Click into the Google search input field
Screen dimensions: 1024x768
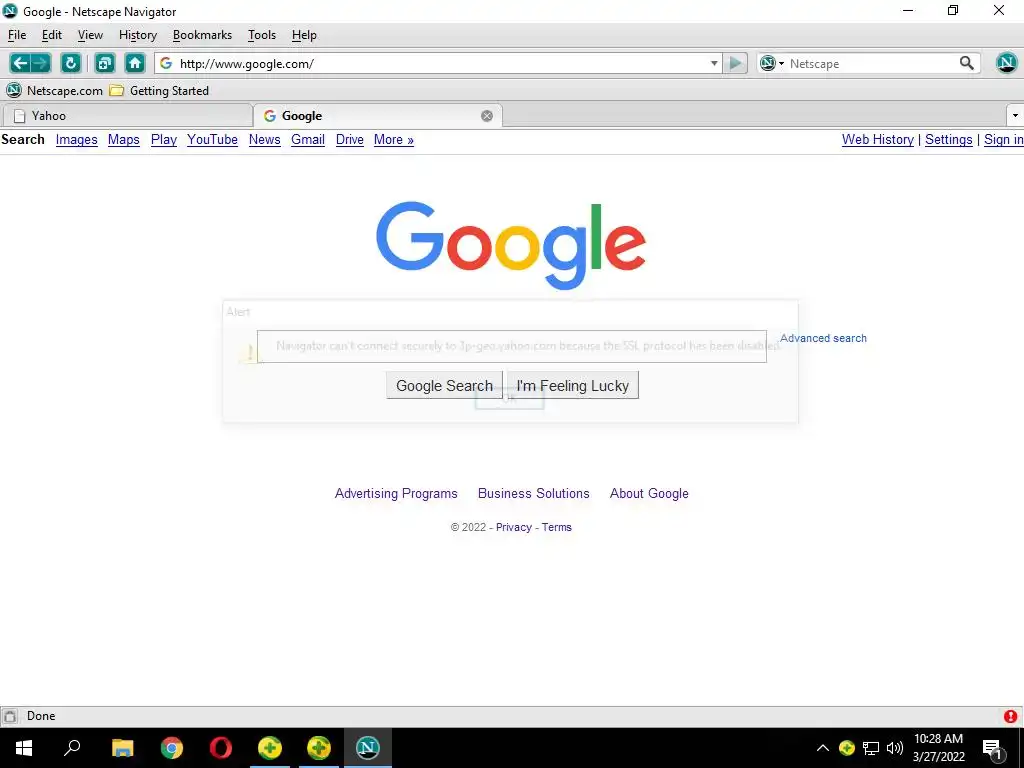512,346
